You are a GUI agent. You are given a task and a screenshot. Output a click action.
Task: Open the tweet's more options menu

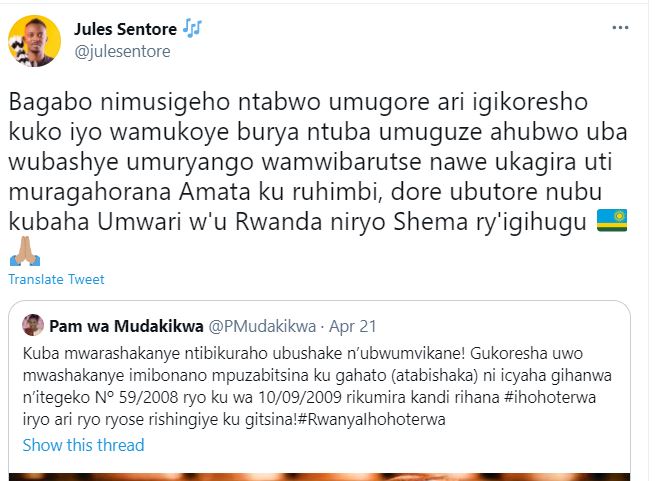[620, 30]
